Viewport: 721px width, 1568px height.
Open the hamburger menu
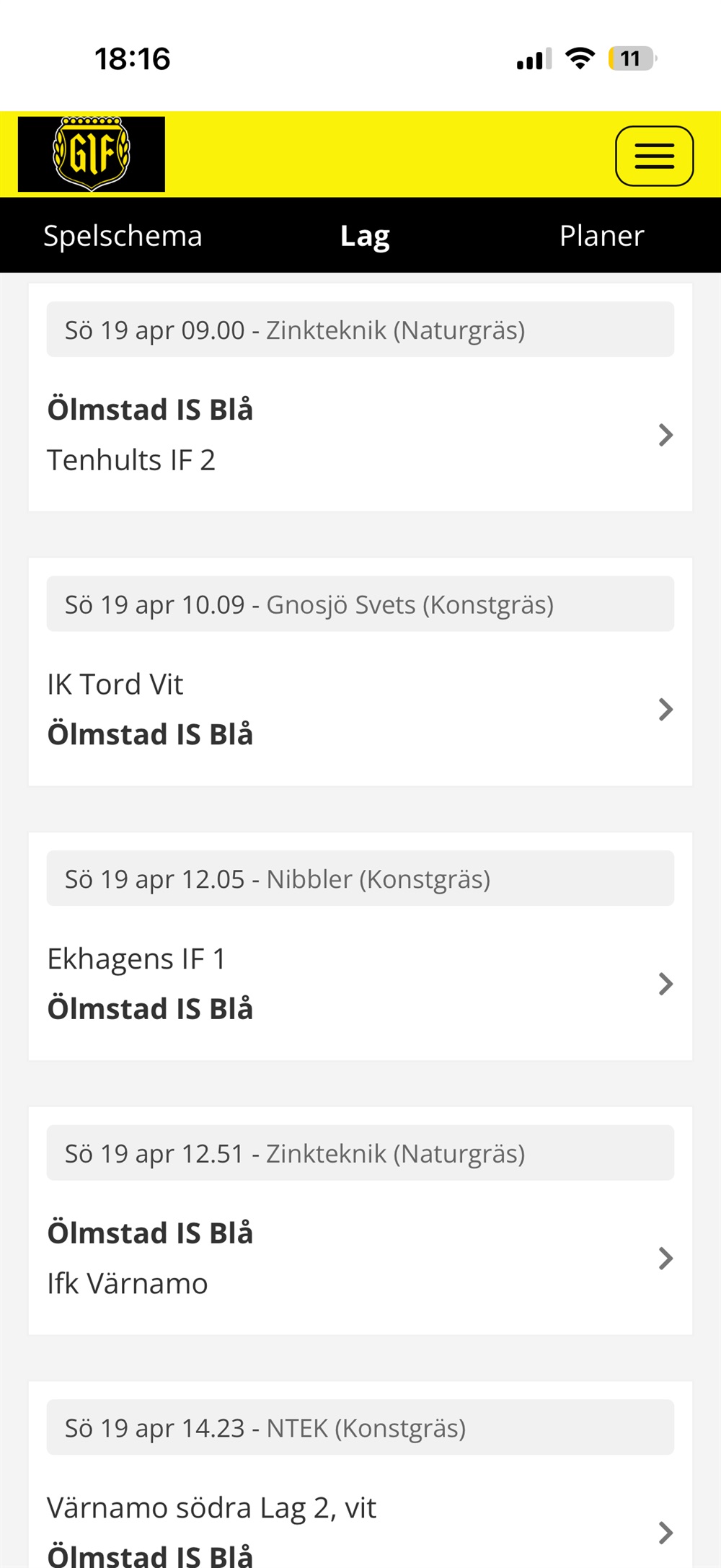point(654,156)
